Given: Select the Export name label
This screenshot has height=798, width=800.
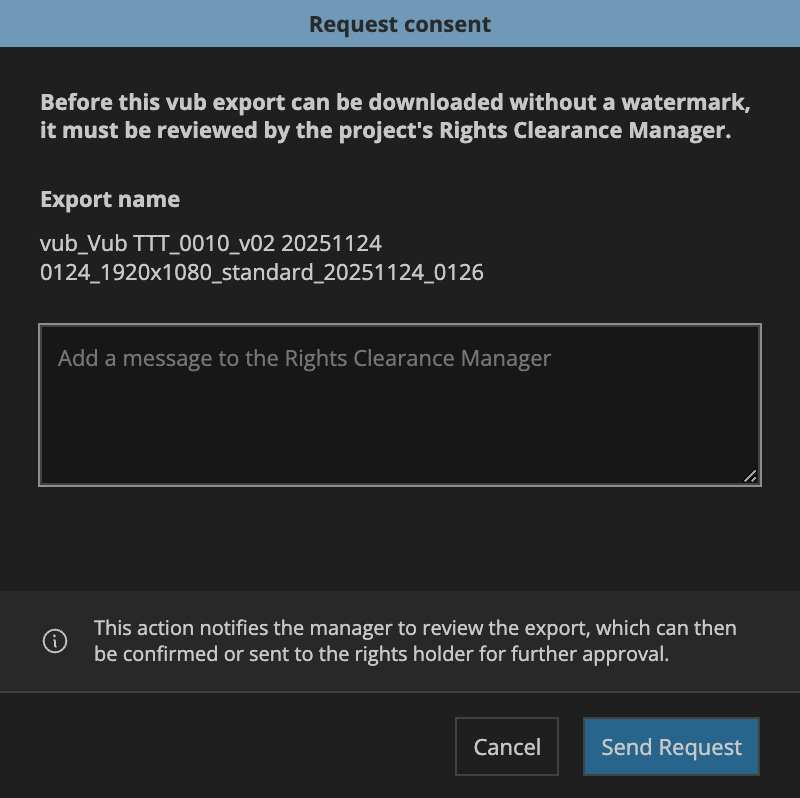Looking at the screenshot, I should (110, 199).
